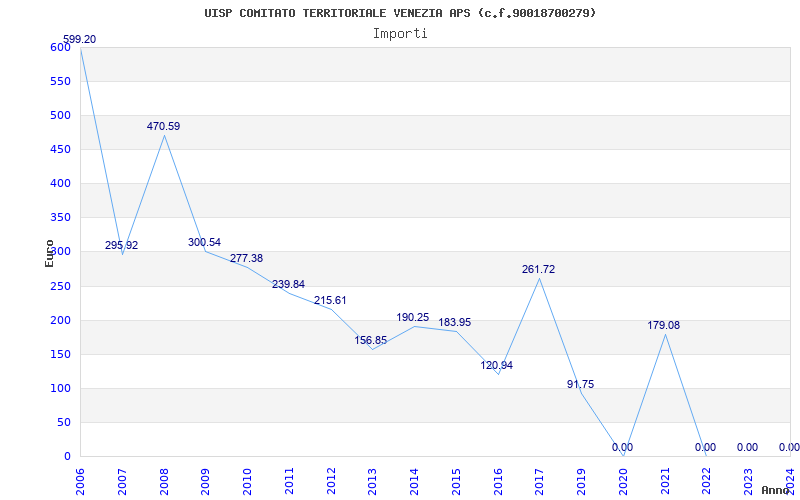Select the 295.92 data label
Image resolution: width=800 pixels, height=500 pixels.
coord(121,245)
